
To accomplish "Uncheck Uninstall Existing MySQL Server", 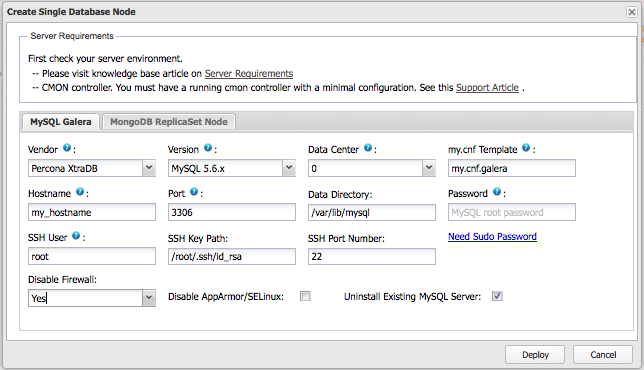I will (497, 296).
